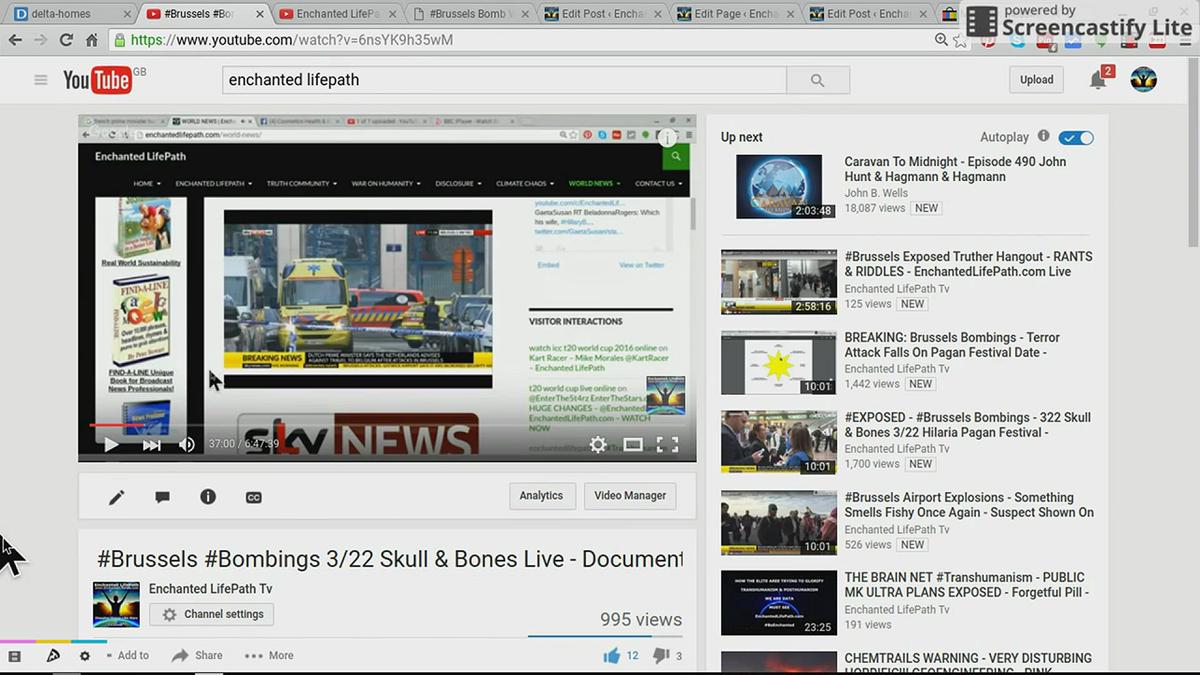1200x675 pixels.
Task: Open the YouTube hamburger guide menu
Action: [41, 80]
